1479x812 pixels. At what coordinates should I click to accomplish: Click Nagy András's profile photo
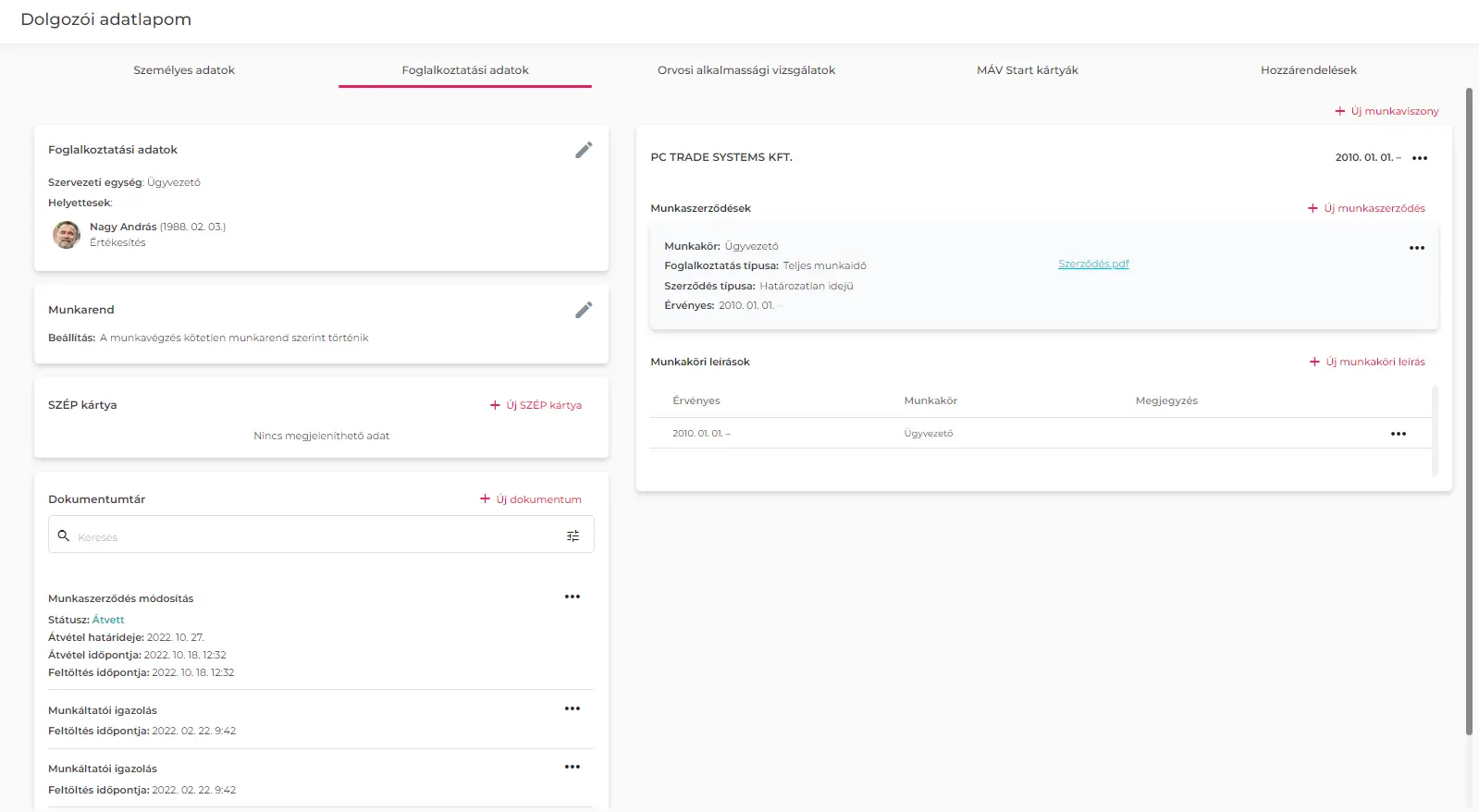coord(67,235)
